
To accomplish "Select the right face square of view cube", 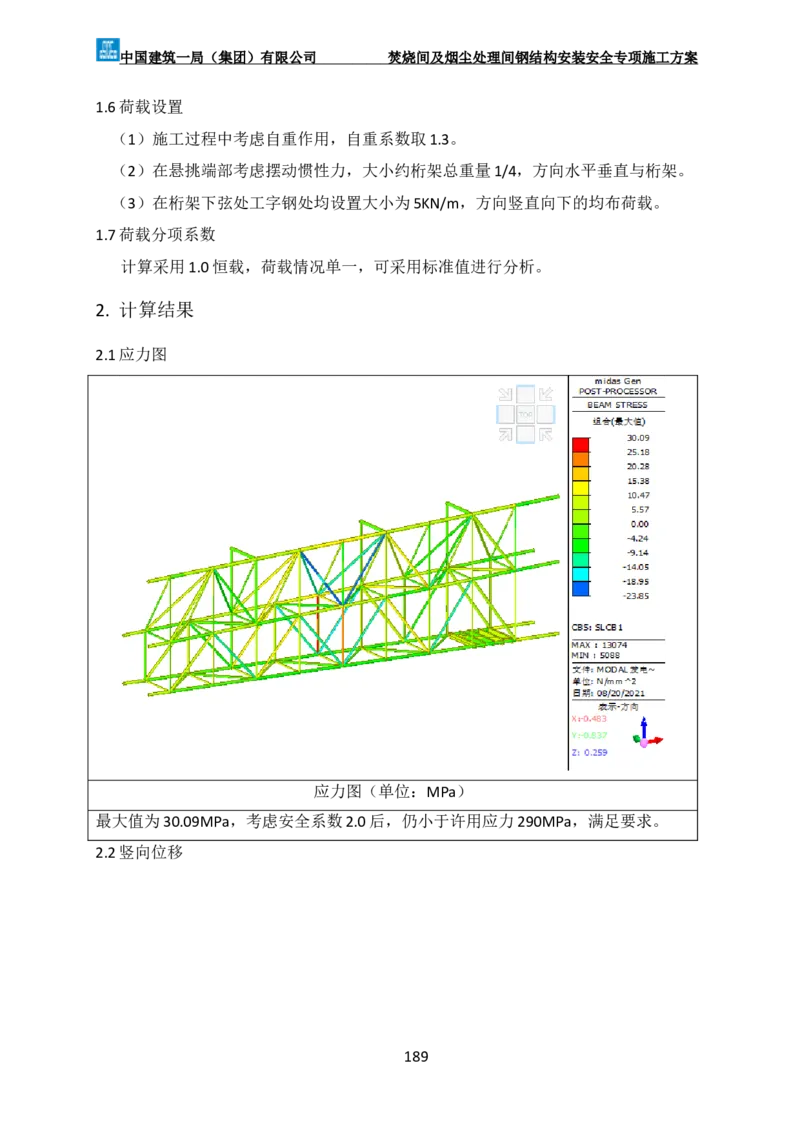I will point(545,414).
